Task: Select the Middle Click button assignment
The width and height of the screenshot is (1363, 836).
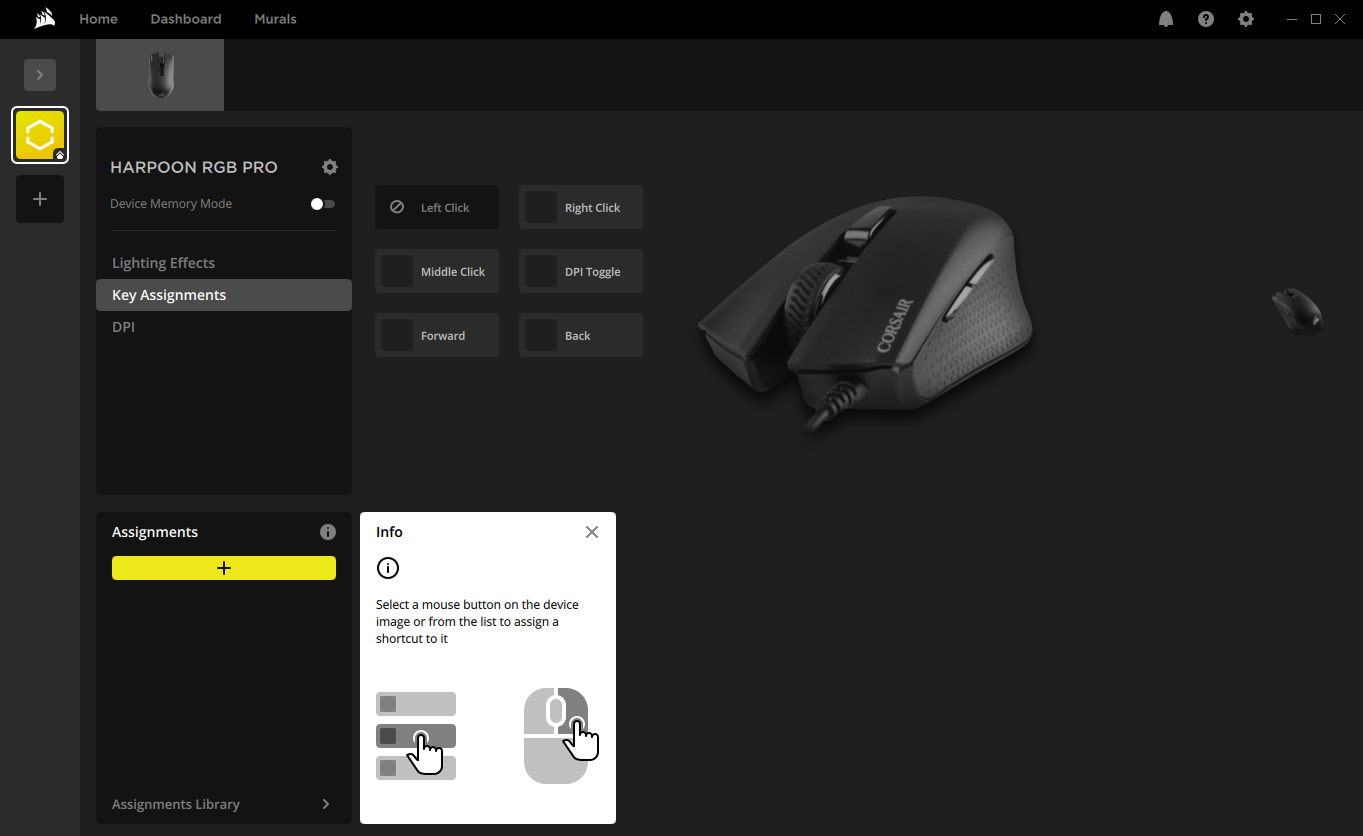Action: click(x=437, y=271)
